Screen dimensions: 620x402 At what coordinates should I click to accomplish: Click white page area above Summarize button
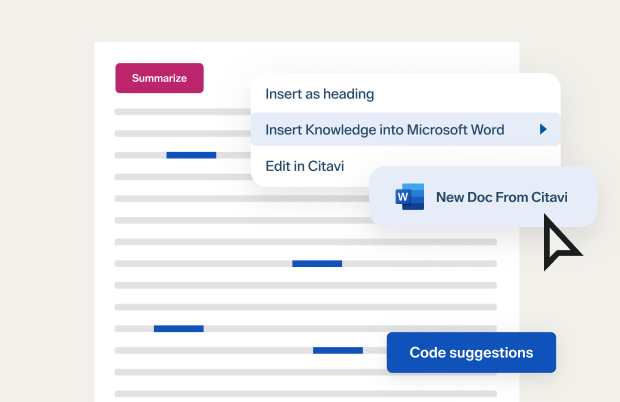point(160,52)
